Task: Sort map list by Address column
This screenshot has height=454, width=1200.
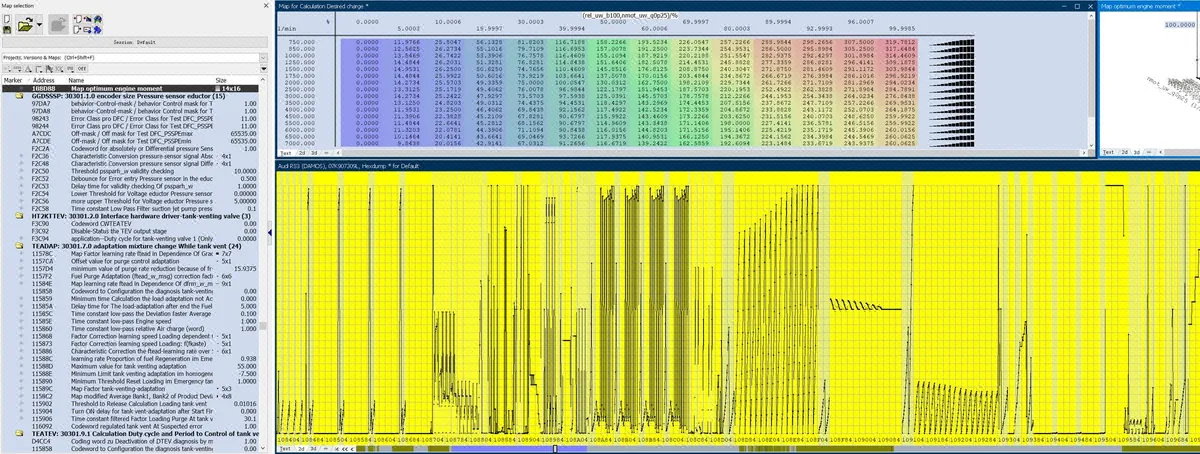Action: [44, 80]
